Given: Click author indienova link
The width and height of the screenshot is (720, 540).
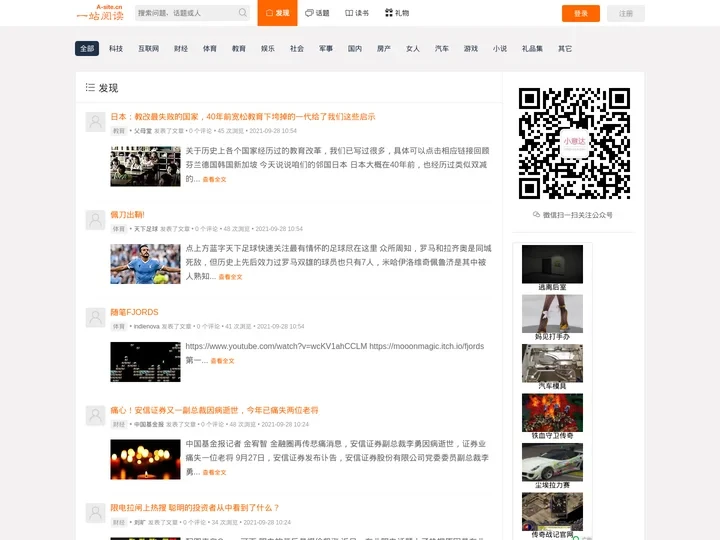Looking at the screenshot, I should [x=146, y=326].
